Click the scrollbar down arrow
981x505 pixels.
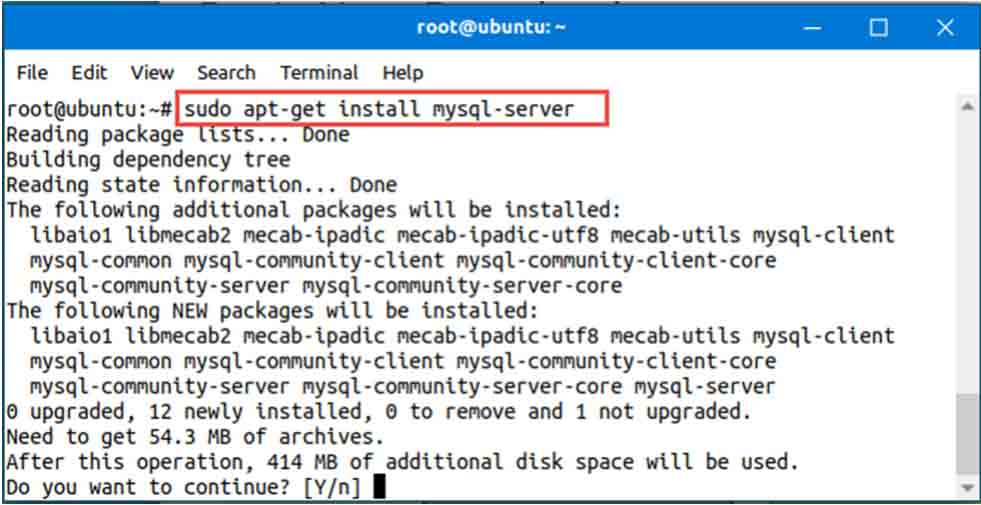click(968, 487)
